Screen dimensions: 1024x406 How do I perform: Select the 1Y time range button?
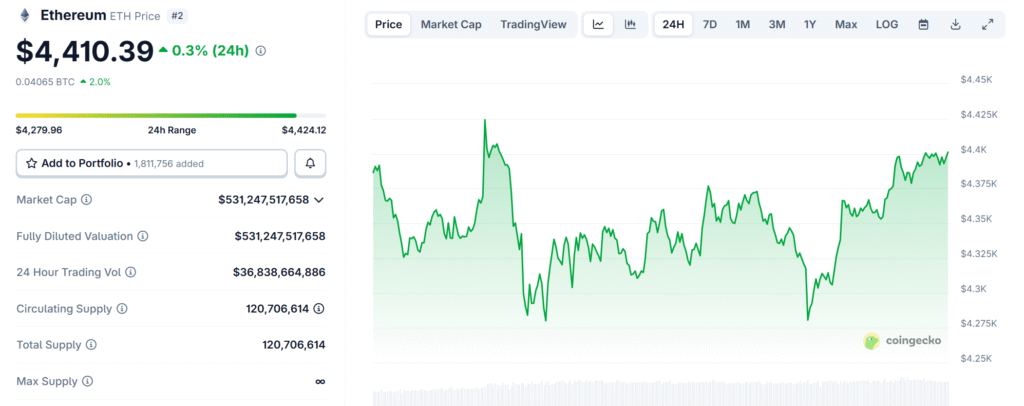(x=810, y=24)
